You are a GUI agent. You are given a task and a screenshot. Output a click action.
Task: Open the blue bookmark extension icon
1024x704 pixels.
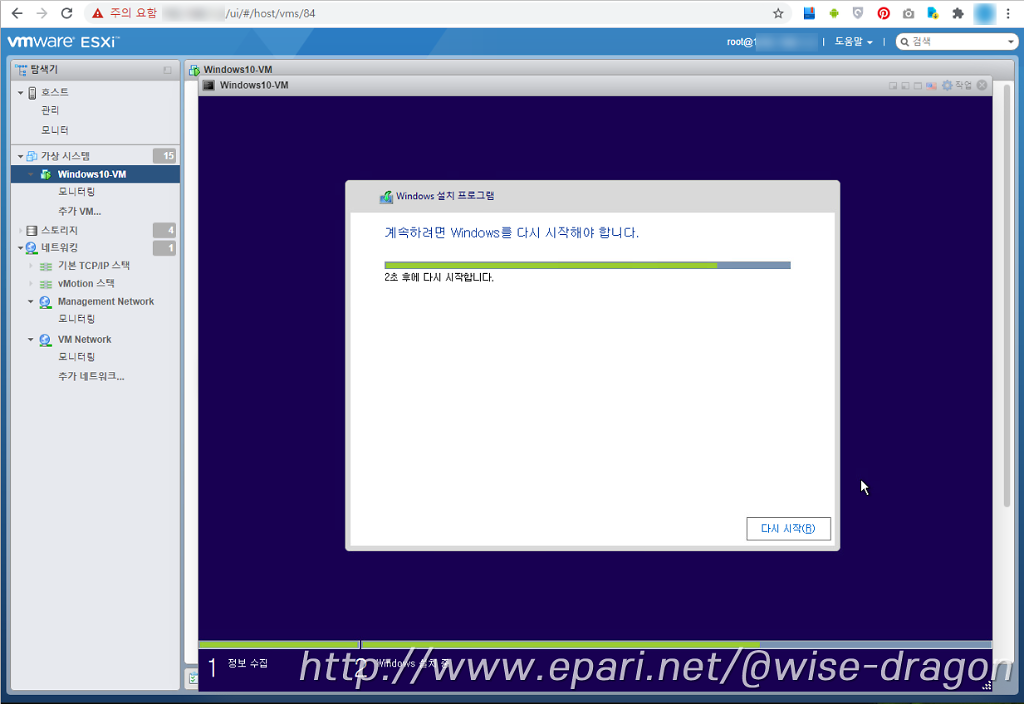pyautogui.click(x=809, y=13)
